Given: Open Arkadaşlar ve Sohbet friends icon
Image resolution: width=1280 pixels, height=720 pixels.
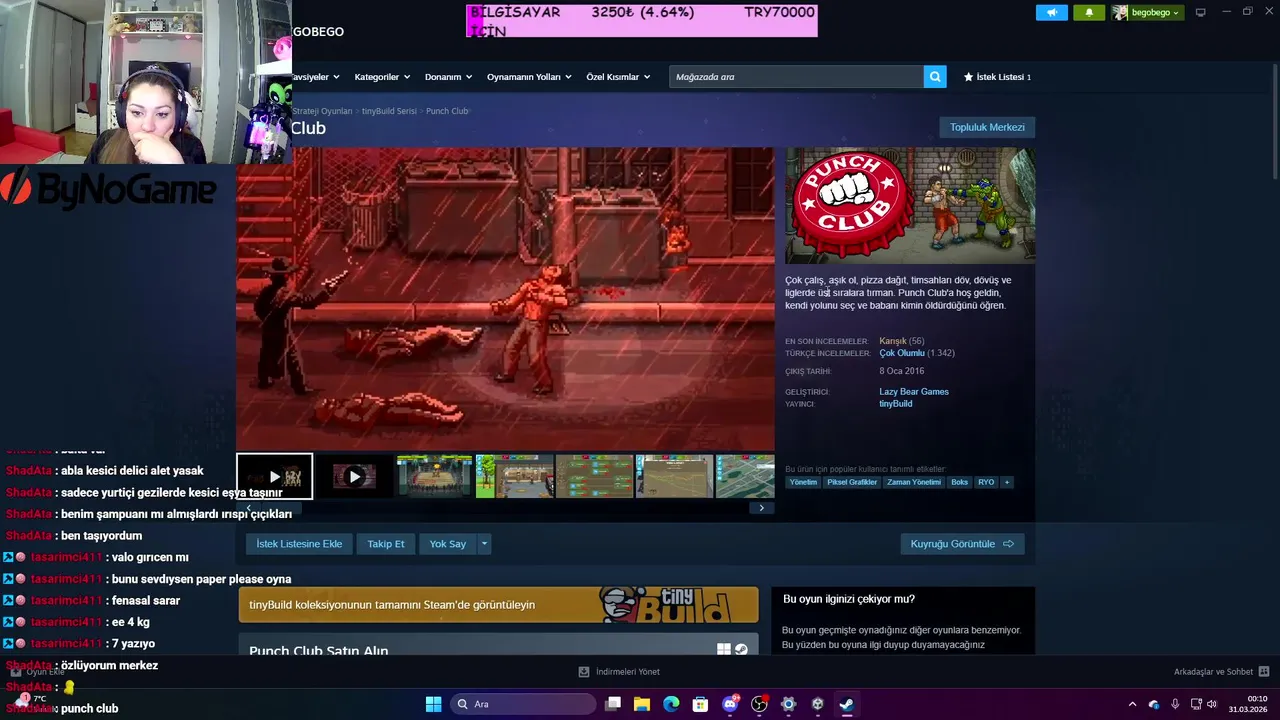Looking at the screenshot, I should [1264, 672].
